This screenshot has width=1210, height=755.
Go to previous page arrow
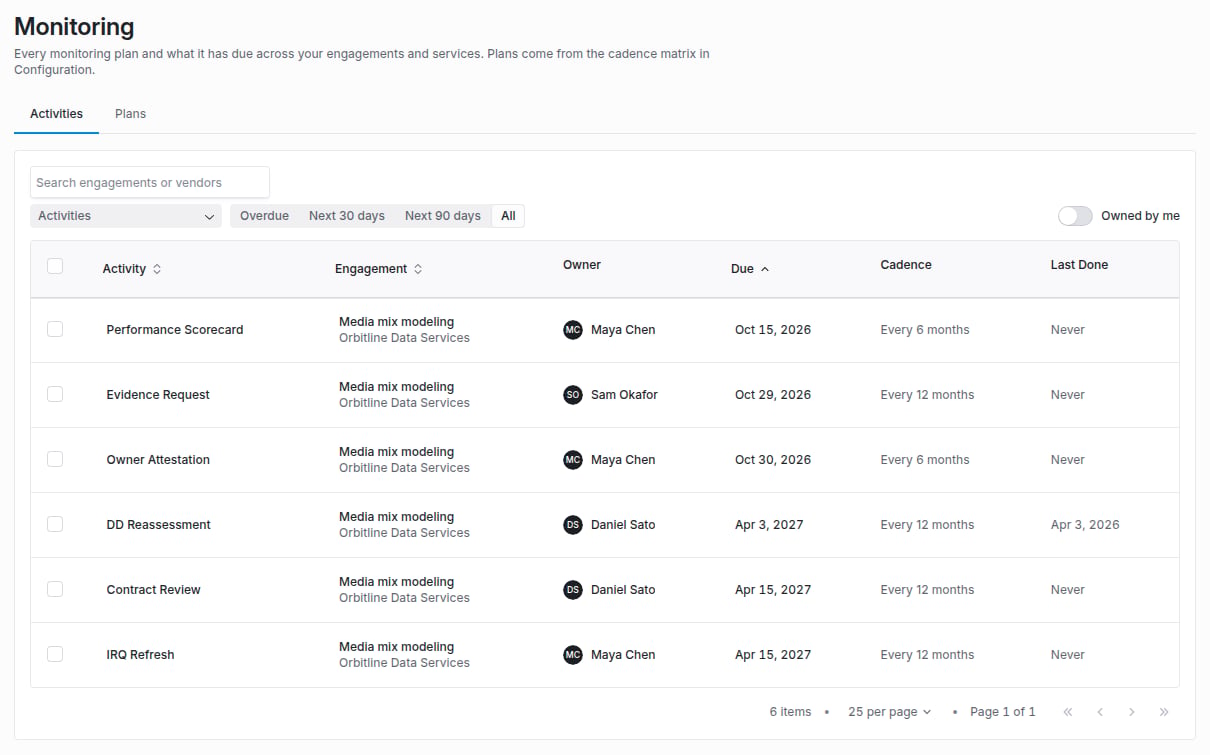click(1100, 712)
